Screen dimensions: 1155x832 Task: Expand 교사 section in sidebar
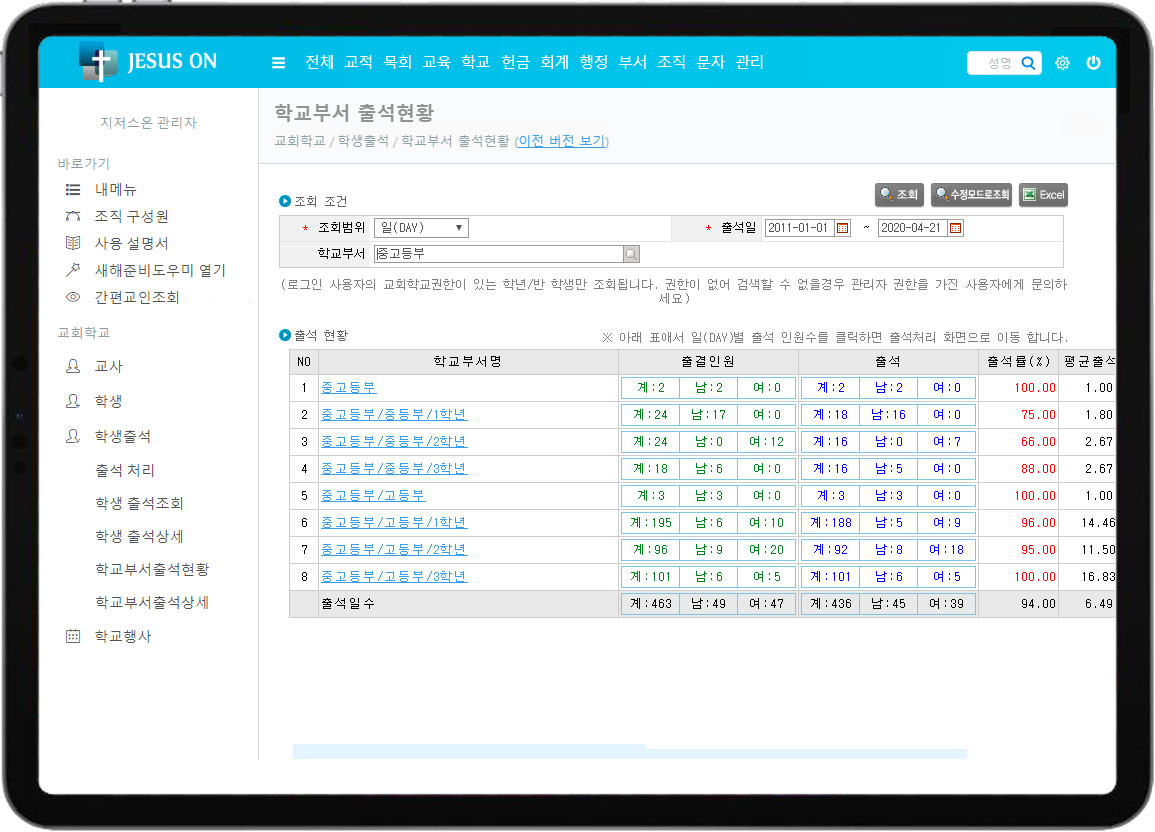(108, 367)
